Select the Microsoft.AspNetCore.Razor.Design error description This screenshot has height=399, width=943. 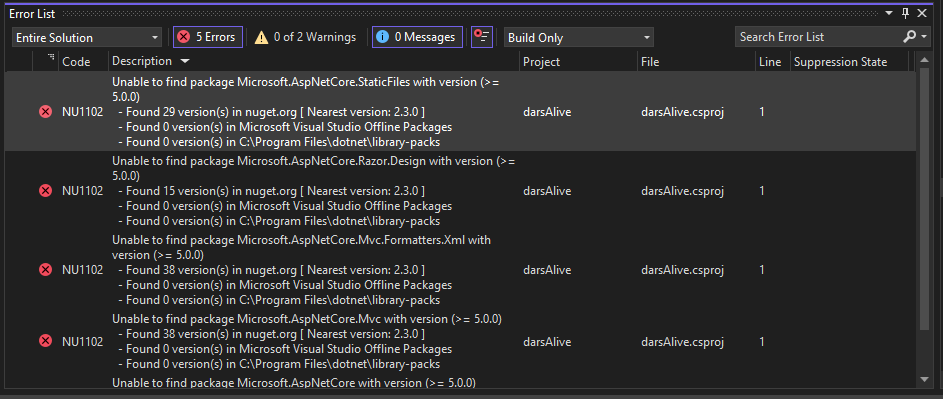point(313,191)
